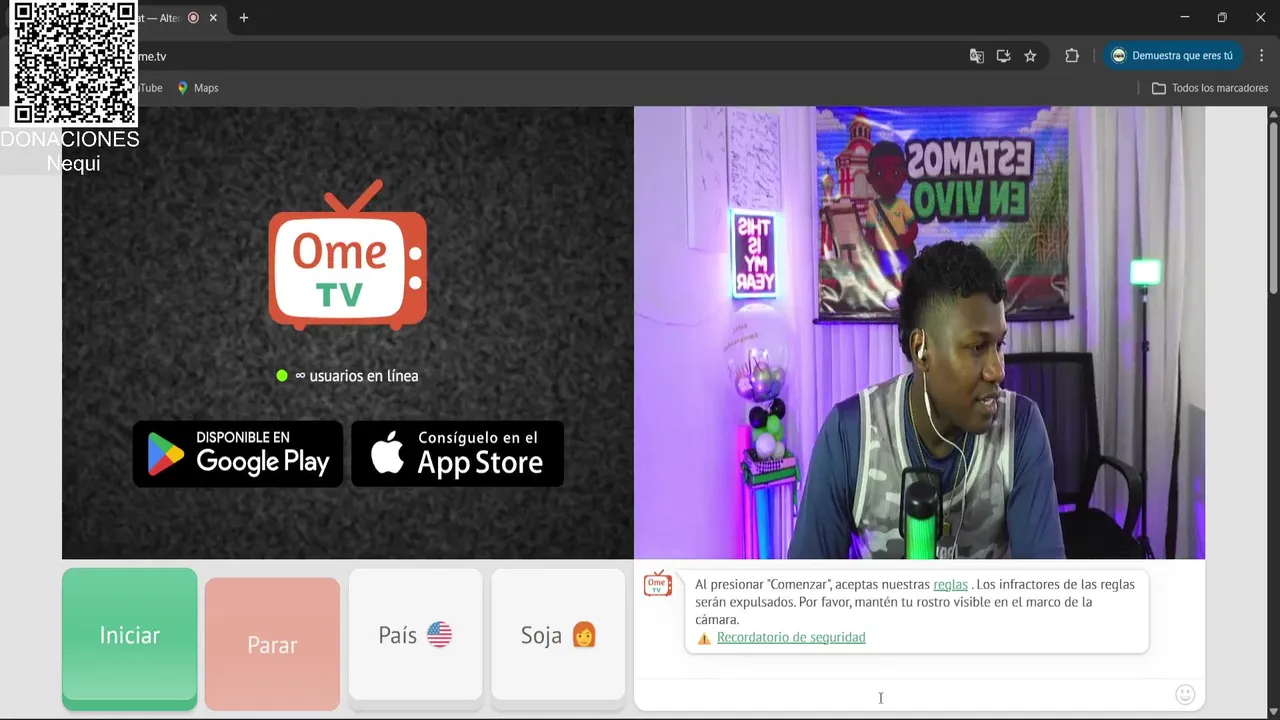This screenshot has height=720, width=1280.
Task: Open the Todos los marcadores folder
Action: (x=1210, y=88)
